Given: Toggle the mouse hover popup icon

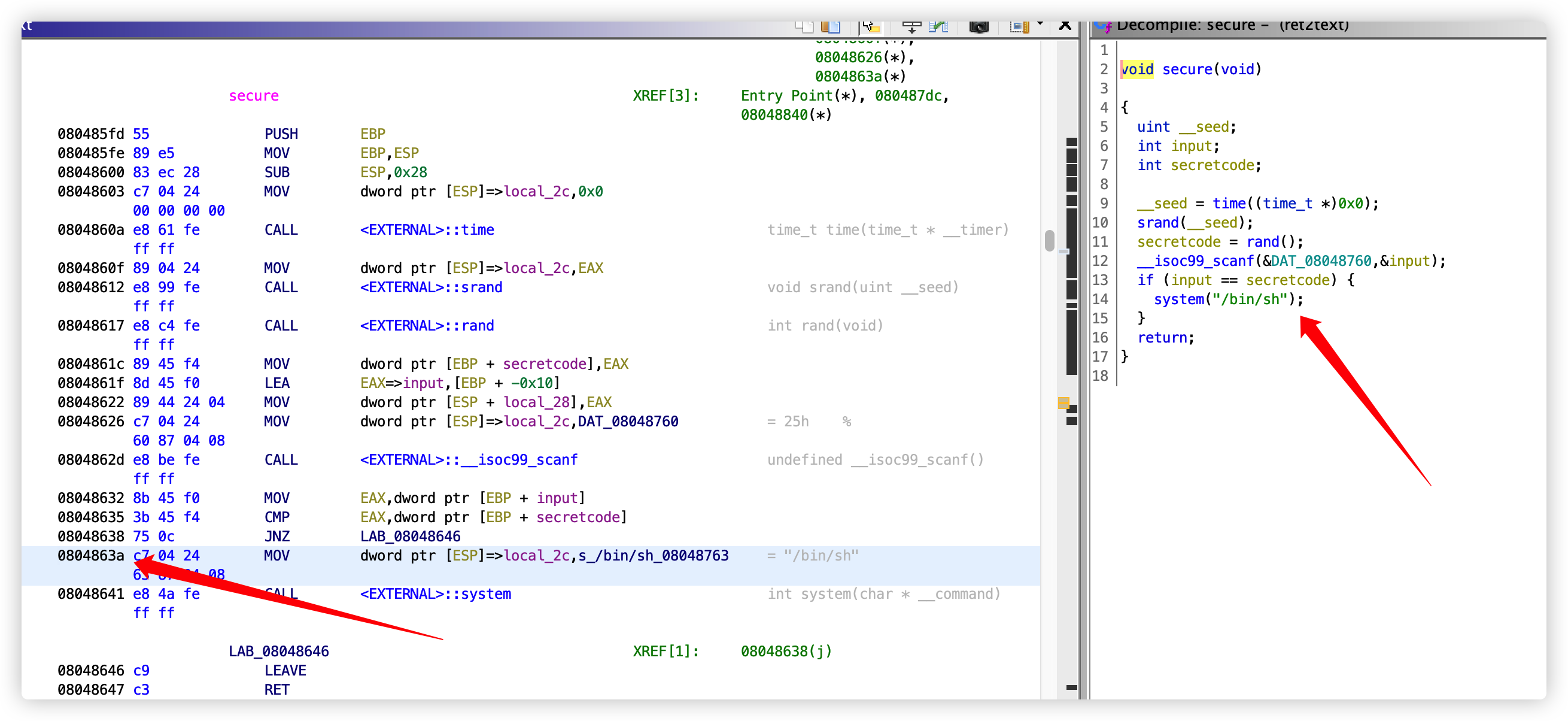Looking at the screenshot, I should coord(871,26).
